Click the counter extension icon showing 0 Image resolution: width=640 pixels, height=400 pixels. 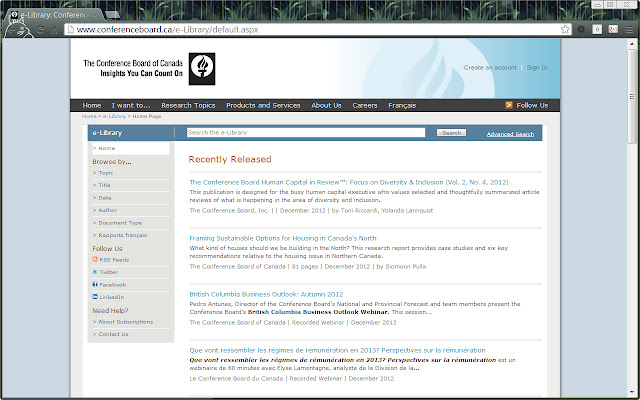tap(597, 29)
